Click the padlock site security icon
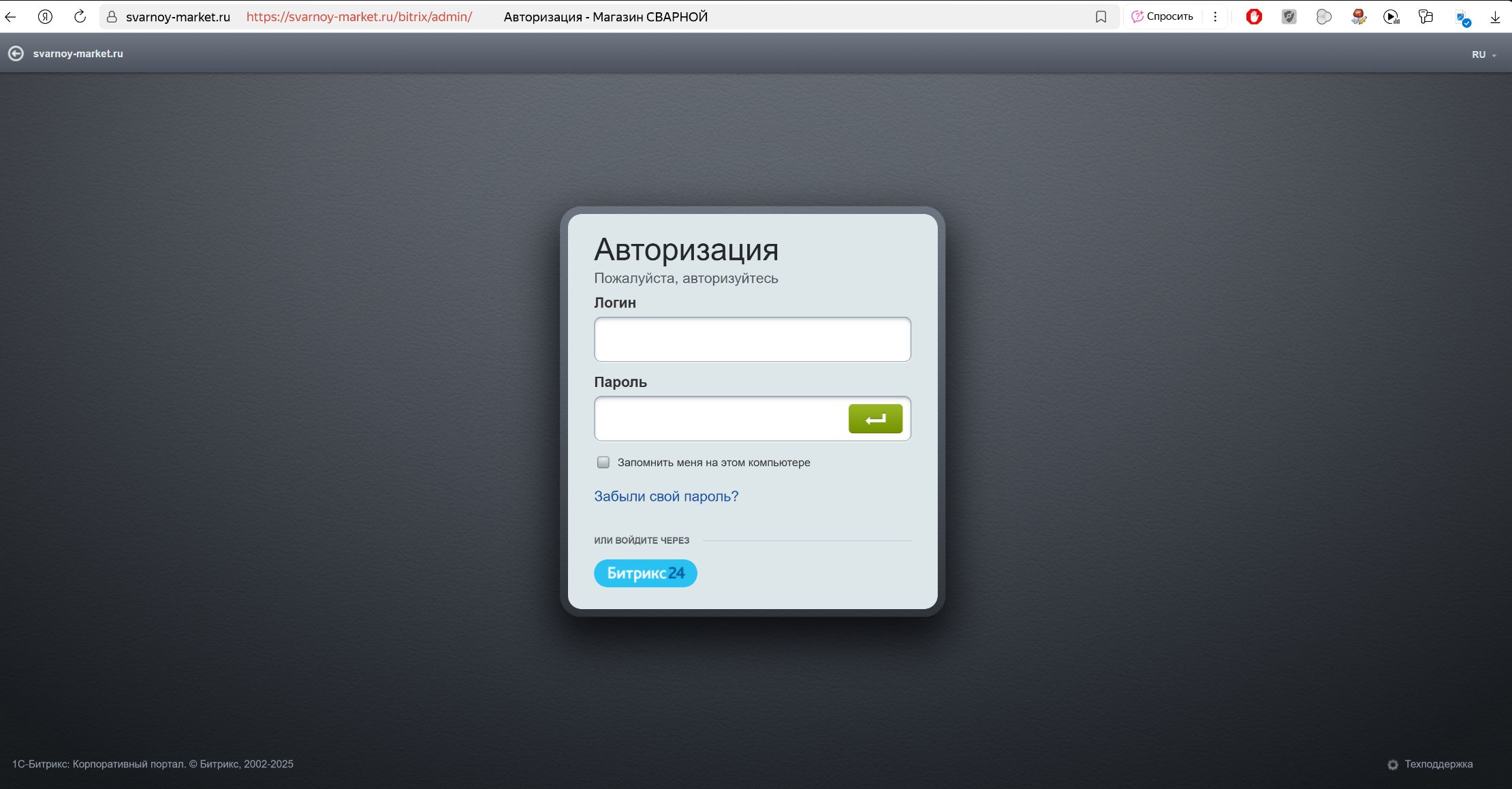 pos(112,17)
